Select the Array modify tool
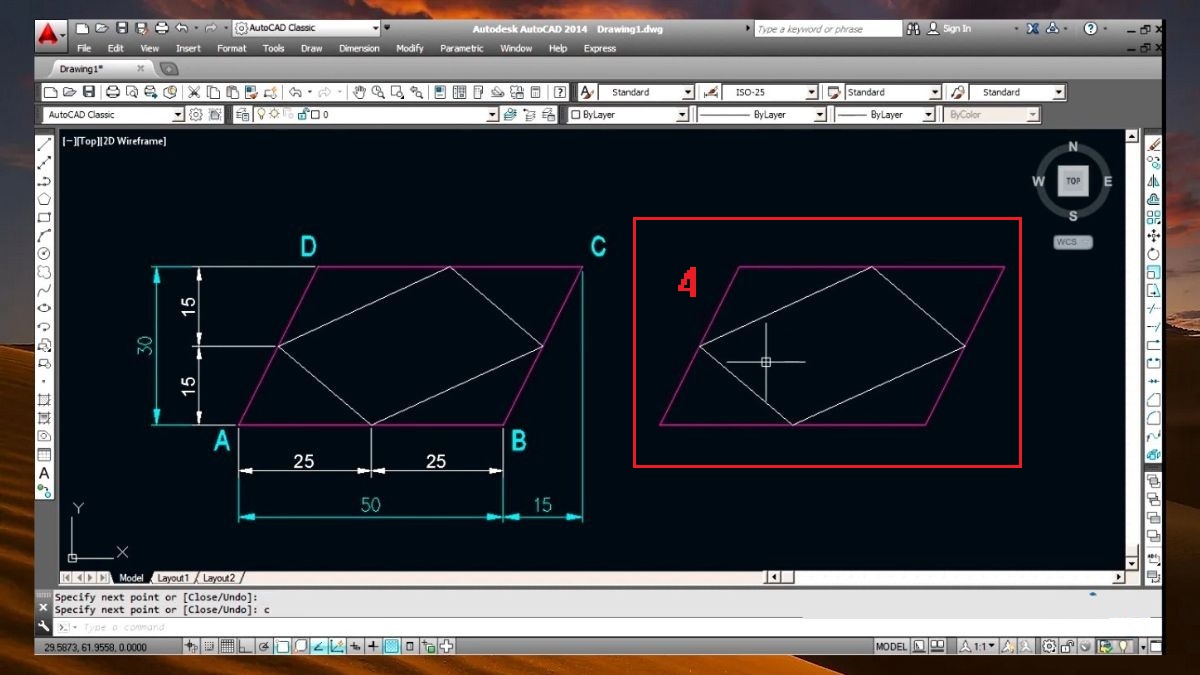 (x=1153, y=217)
